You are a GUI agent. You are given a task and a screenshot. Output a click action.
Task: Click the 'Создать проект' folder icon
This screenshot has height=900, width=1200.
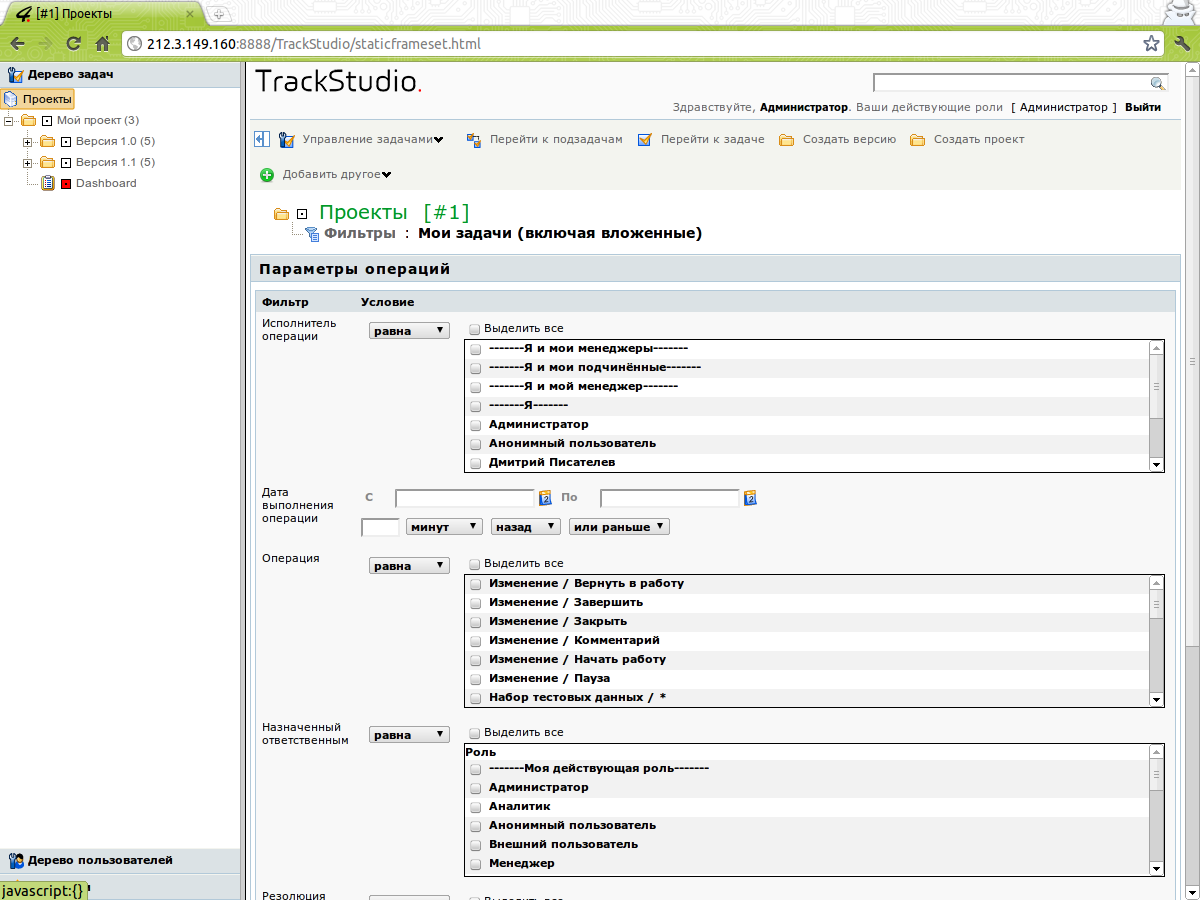point(918,140)
